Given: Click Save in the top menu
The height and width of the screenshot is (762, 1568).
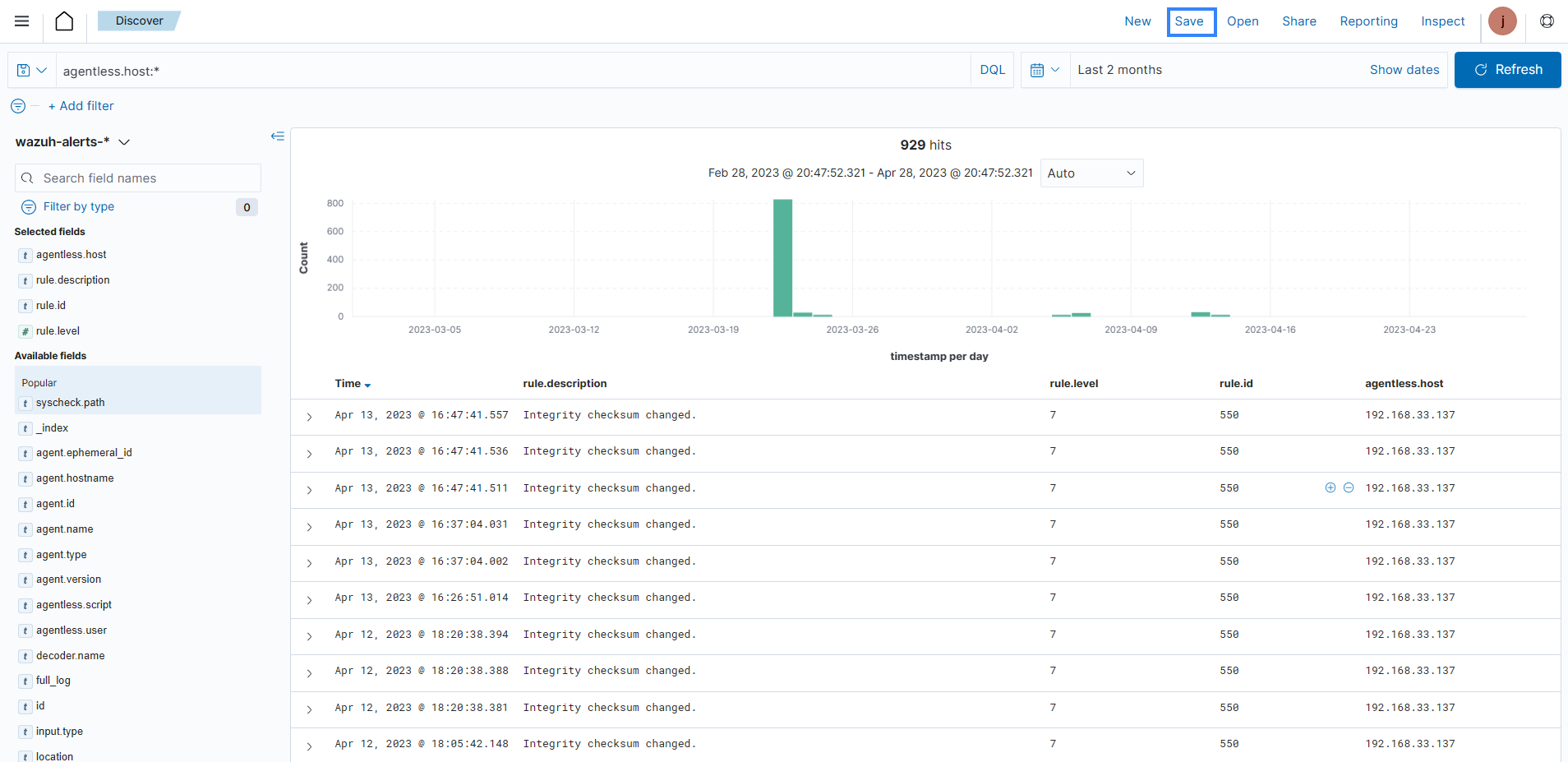Looking at the screenshot, I should click(x=1190, y=21).
